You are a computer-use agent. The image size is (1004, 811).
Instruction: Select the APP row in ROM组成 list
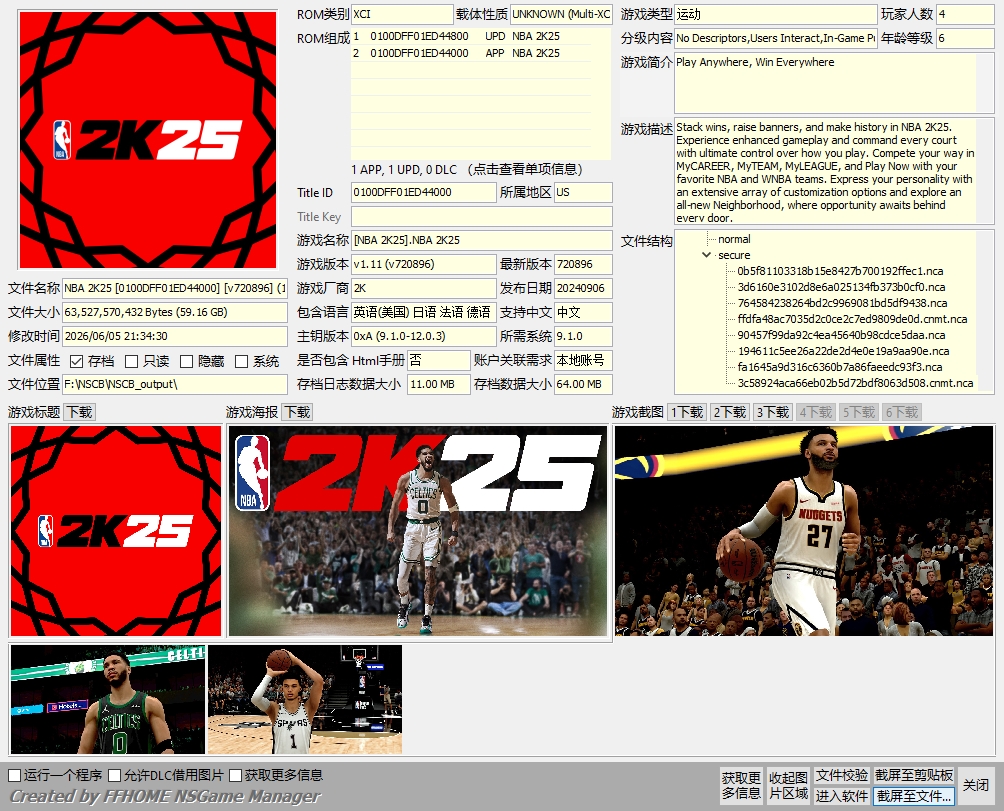point(471,53)
